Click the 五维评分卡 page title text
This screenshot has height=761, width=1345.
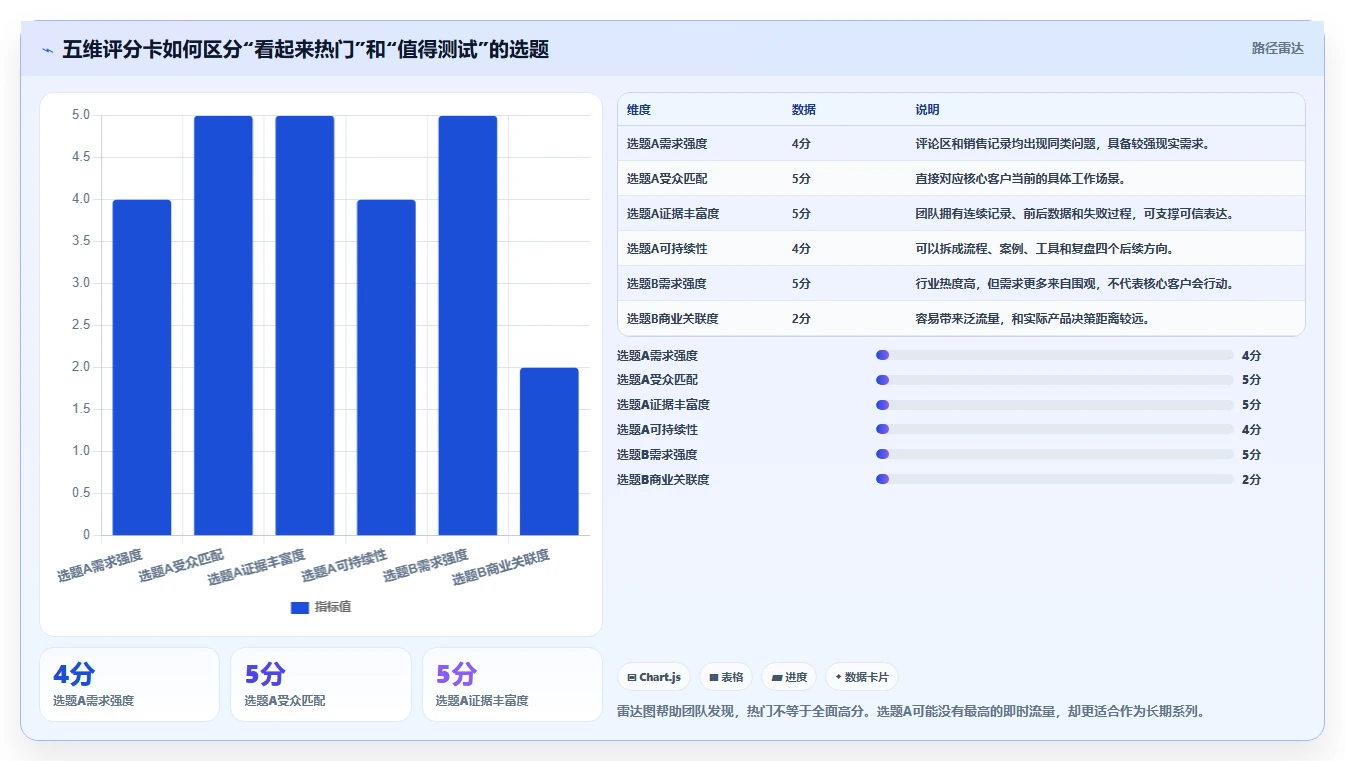306,50
